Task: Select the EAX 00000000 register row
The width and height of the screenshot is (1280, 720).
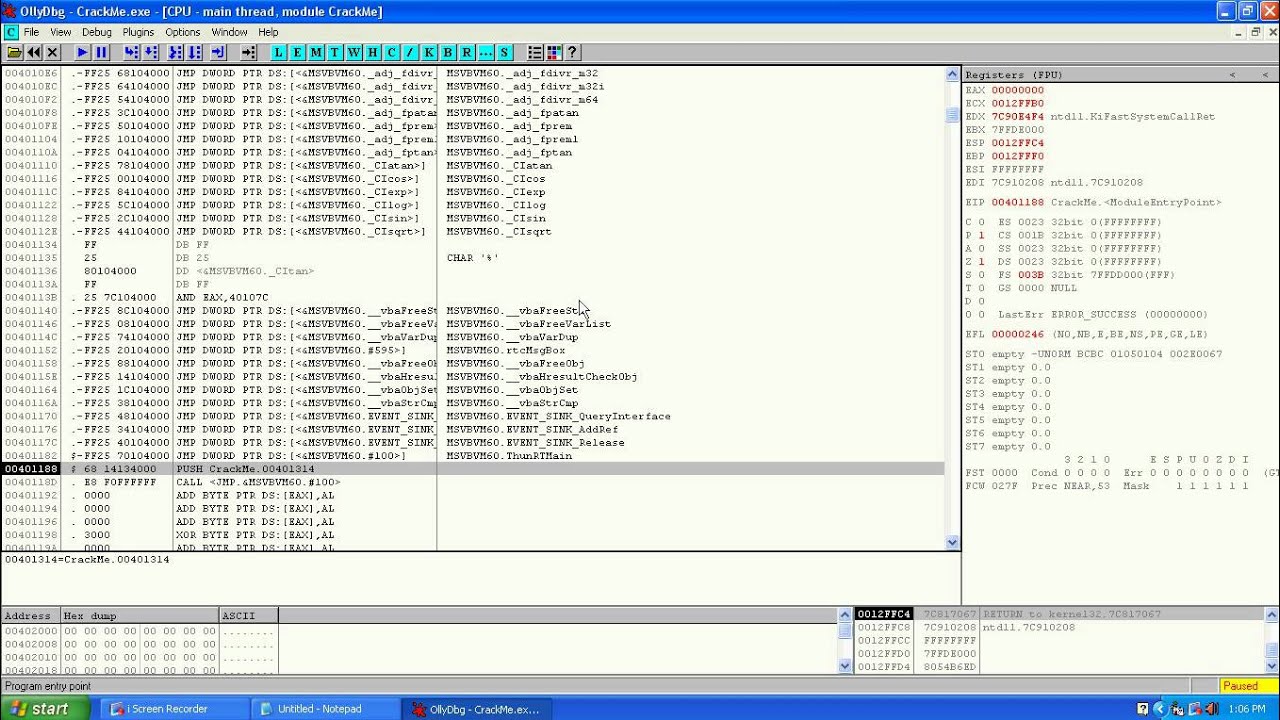Action: tap(1004, 90)
